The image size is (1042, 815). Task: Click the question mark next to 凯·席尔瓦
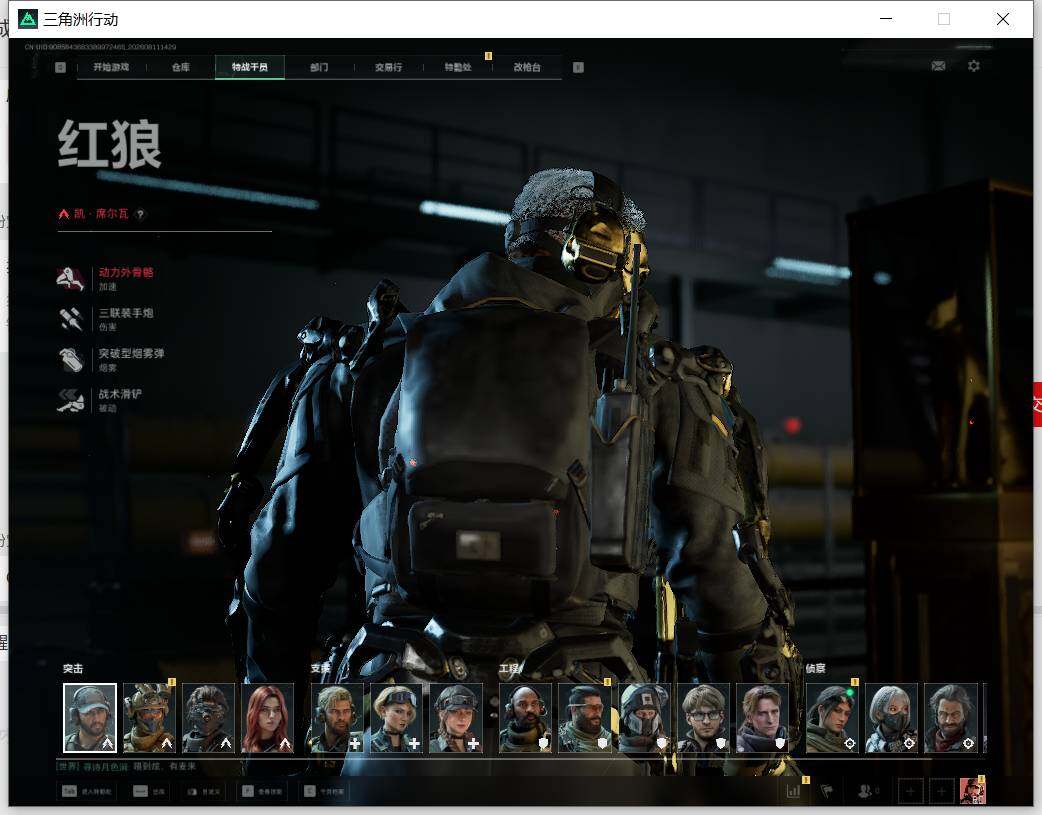[140, 214]
